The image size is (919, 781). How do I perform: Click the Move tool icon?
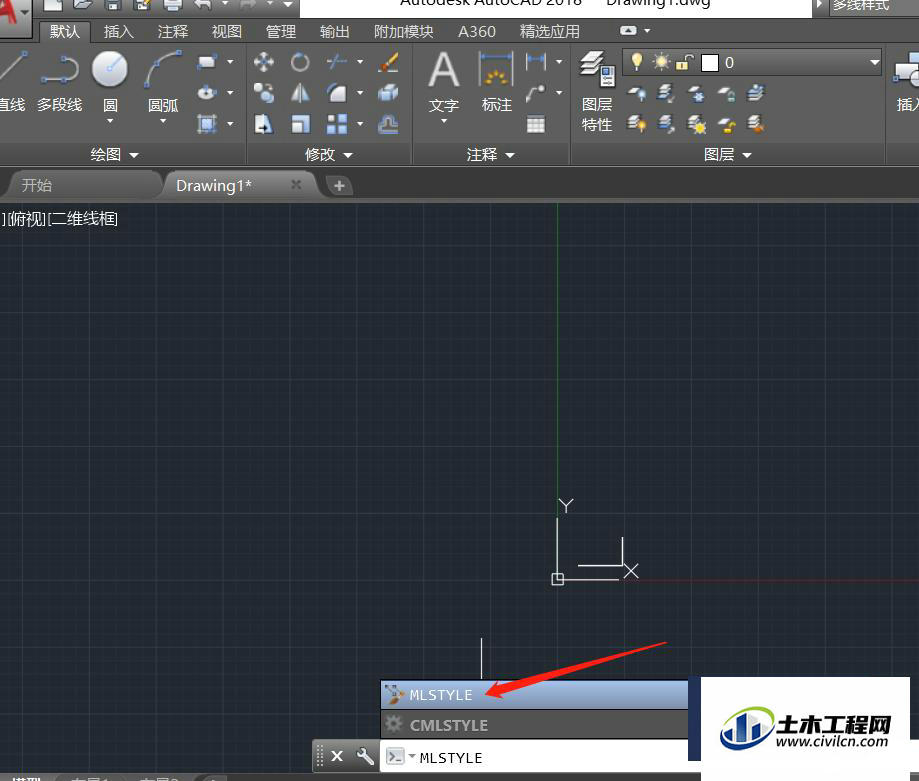pos(264,62)
